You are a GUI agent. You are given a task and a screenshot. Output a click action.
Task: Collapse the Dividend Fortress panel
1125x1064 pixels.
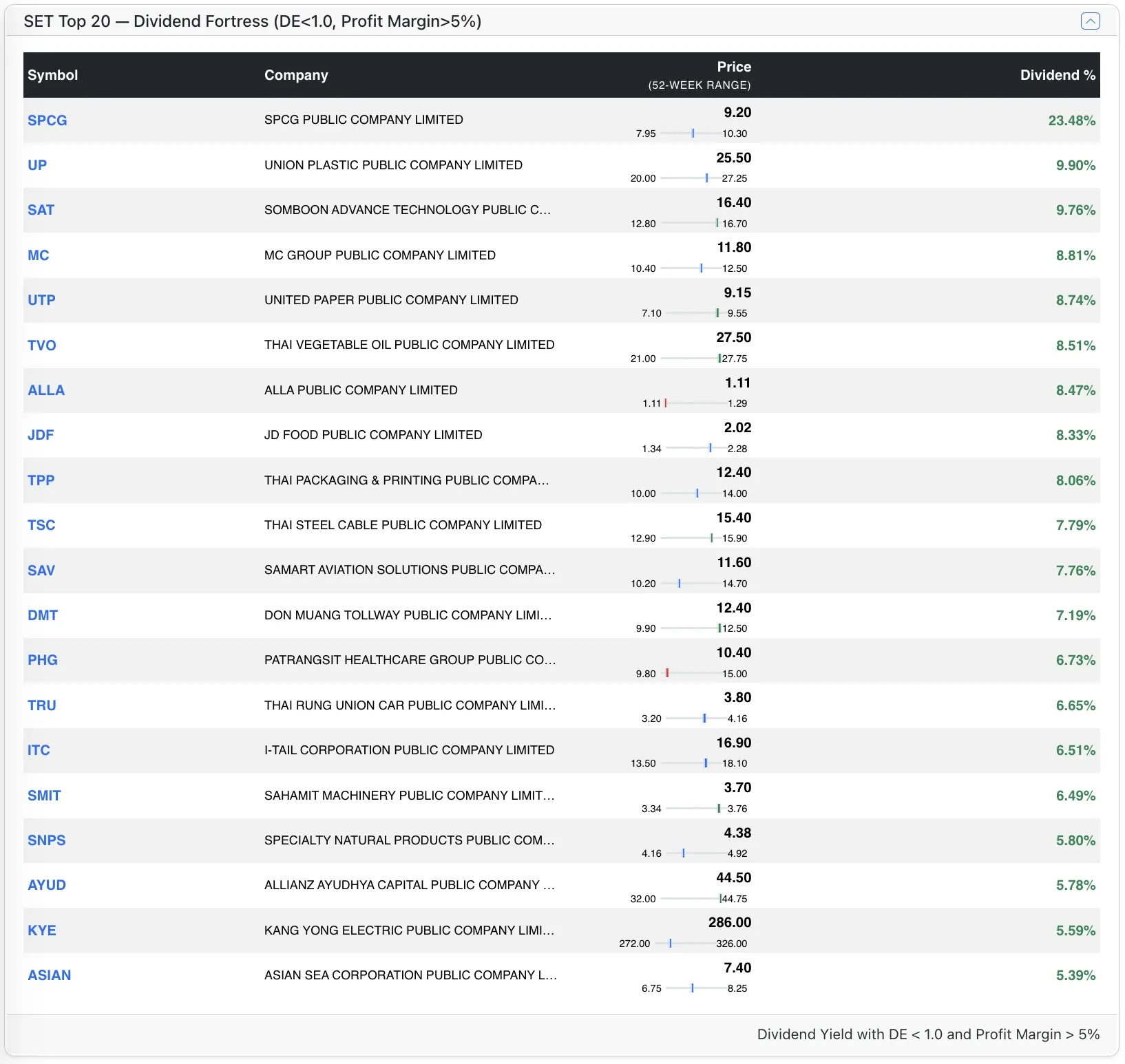click(1090, 21)
